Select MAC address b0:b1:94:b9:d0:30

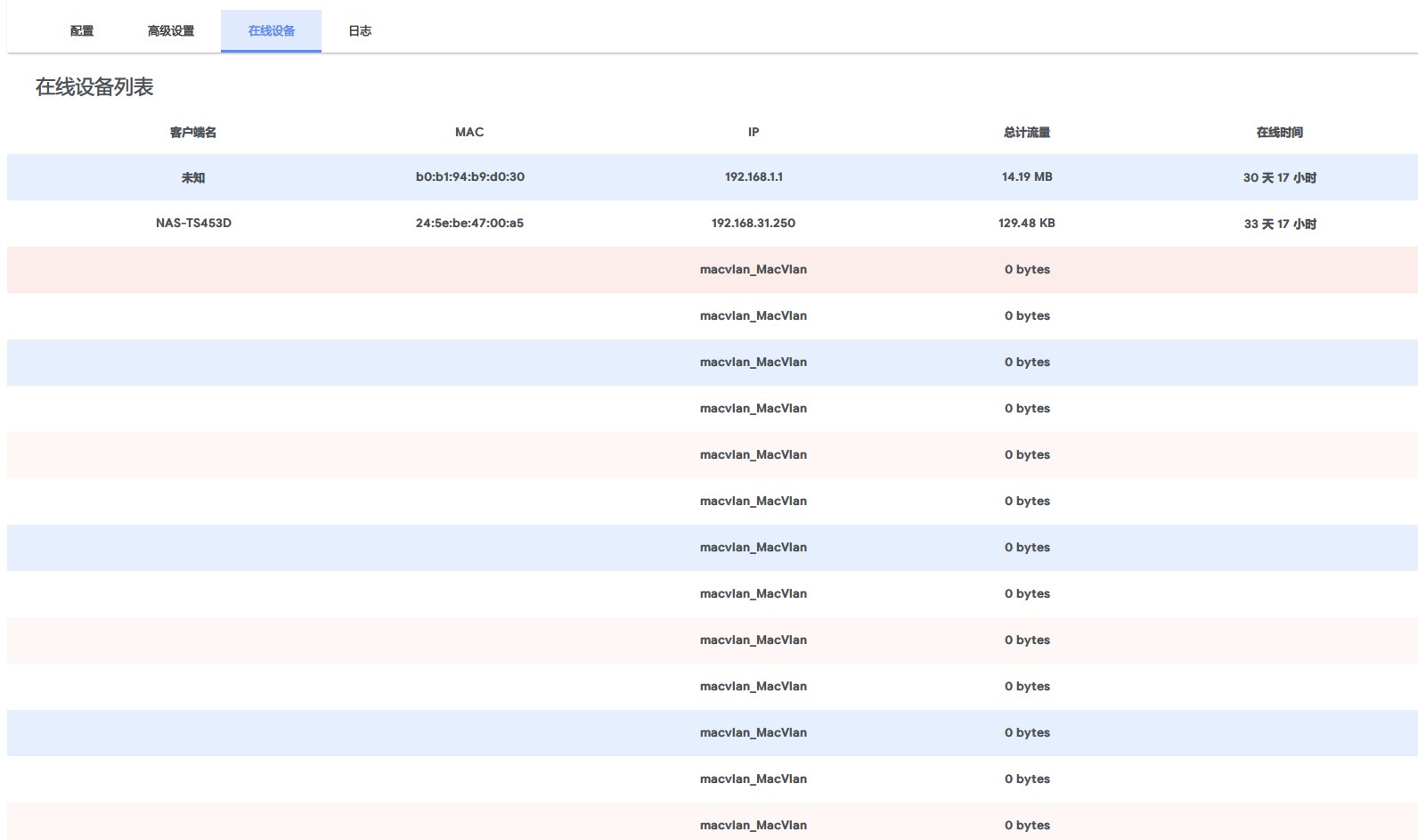point(470,177)
